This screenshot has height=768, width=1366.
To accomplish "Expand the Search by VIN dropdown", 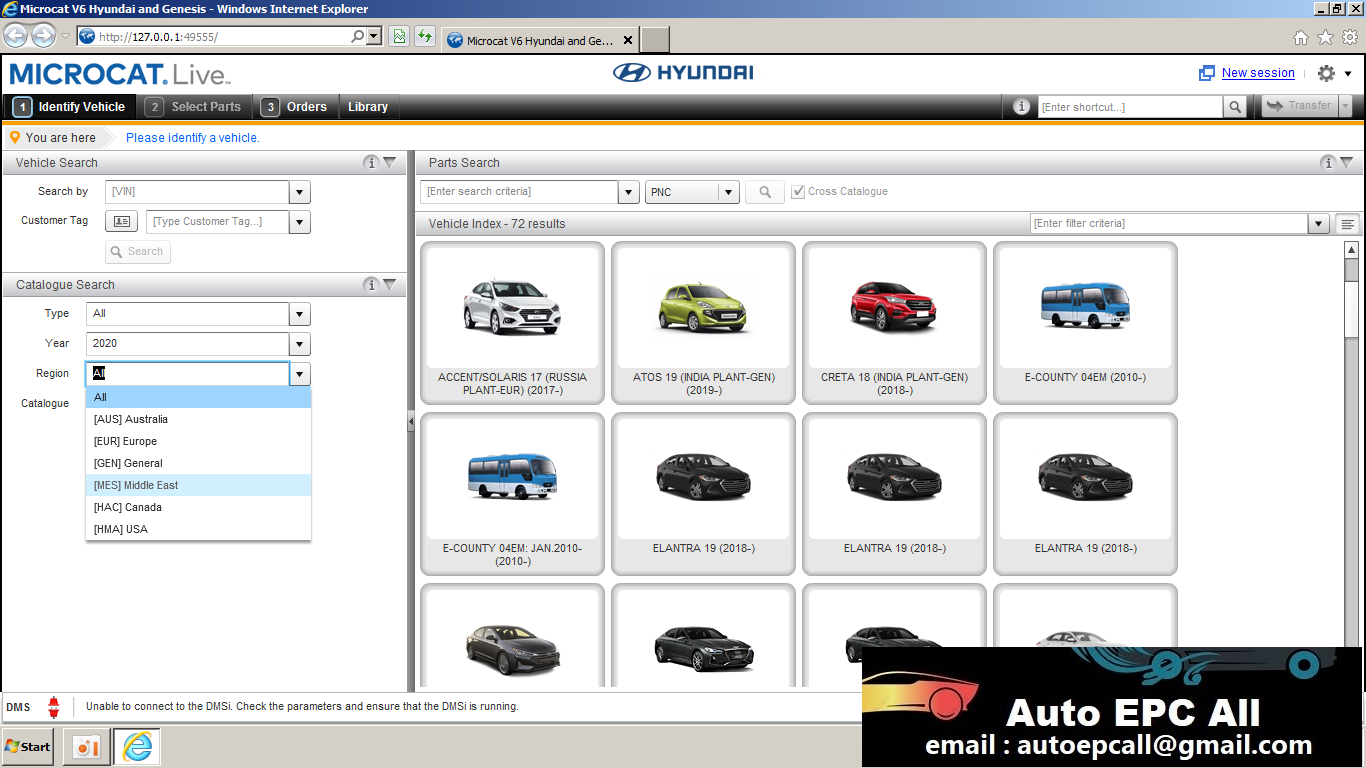I will coord(300,192).
